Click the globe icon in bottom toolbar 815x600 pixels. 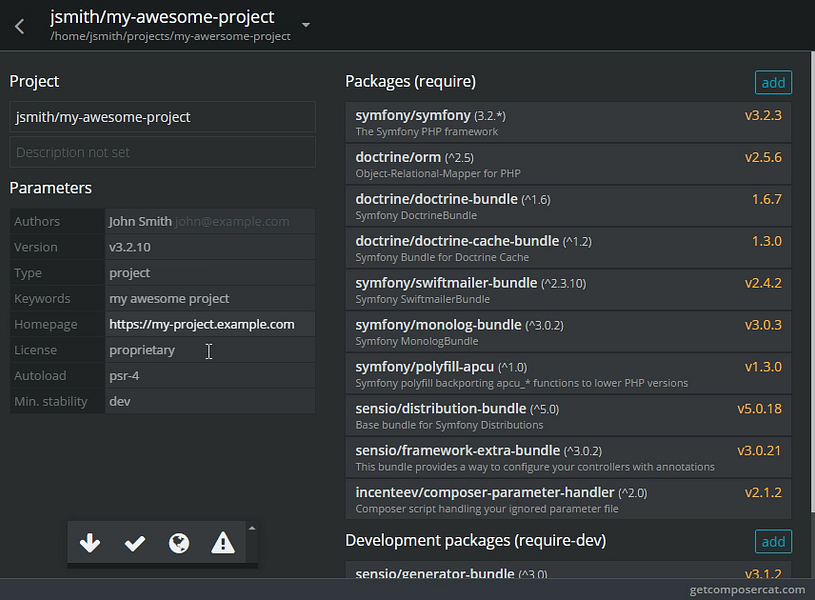(x=179, y=543)
